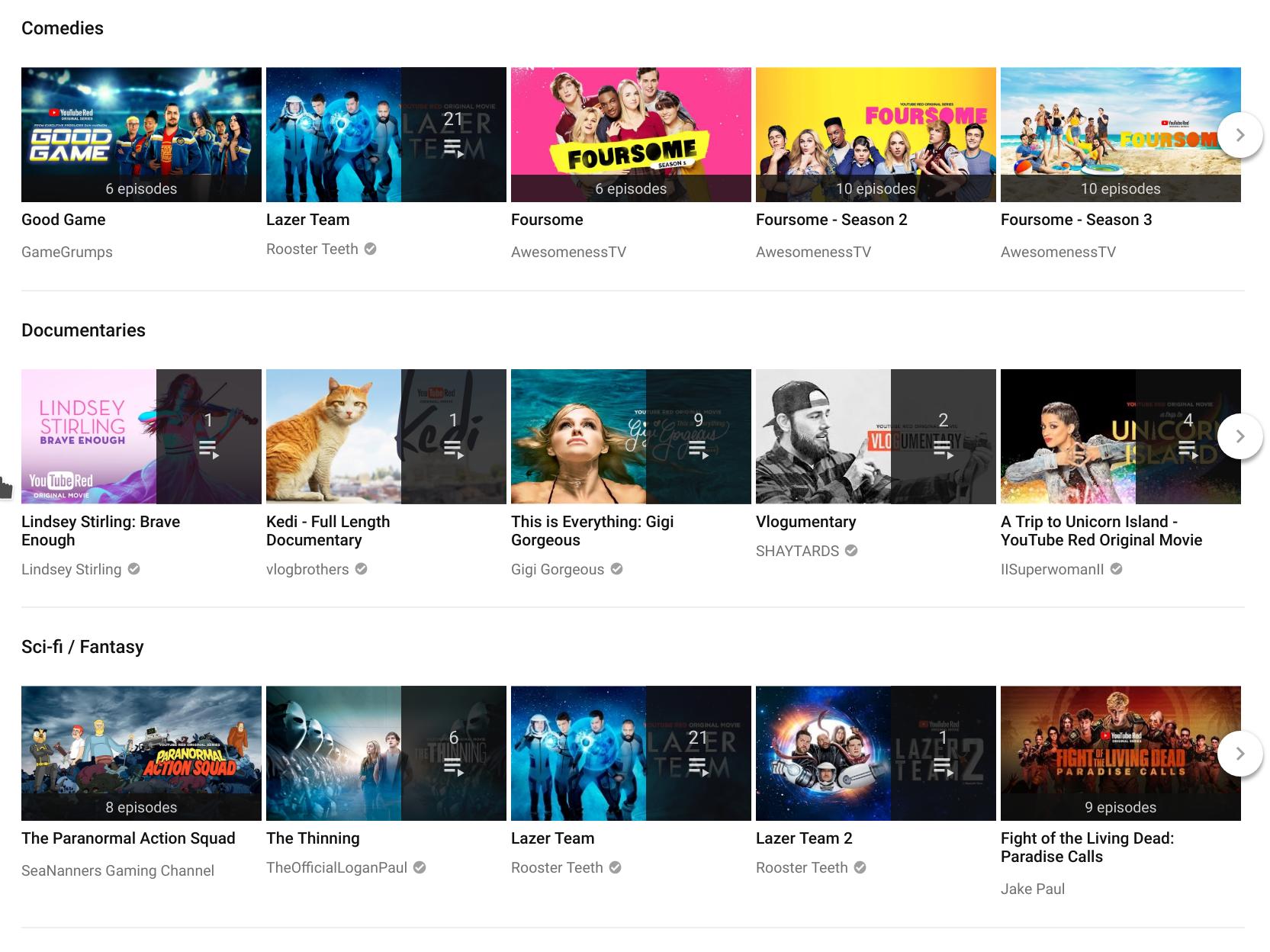Viewport: 1270px width, 952px height.
Task: Click verified badge next to Gigi Gorgeous channel
Action: 617,569
